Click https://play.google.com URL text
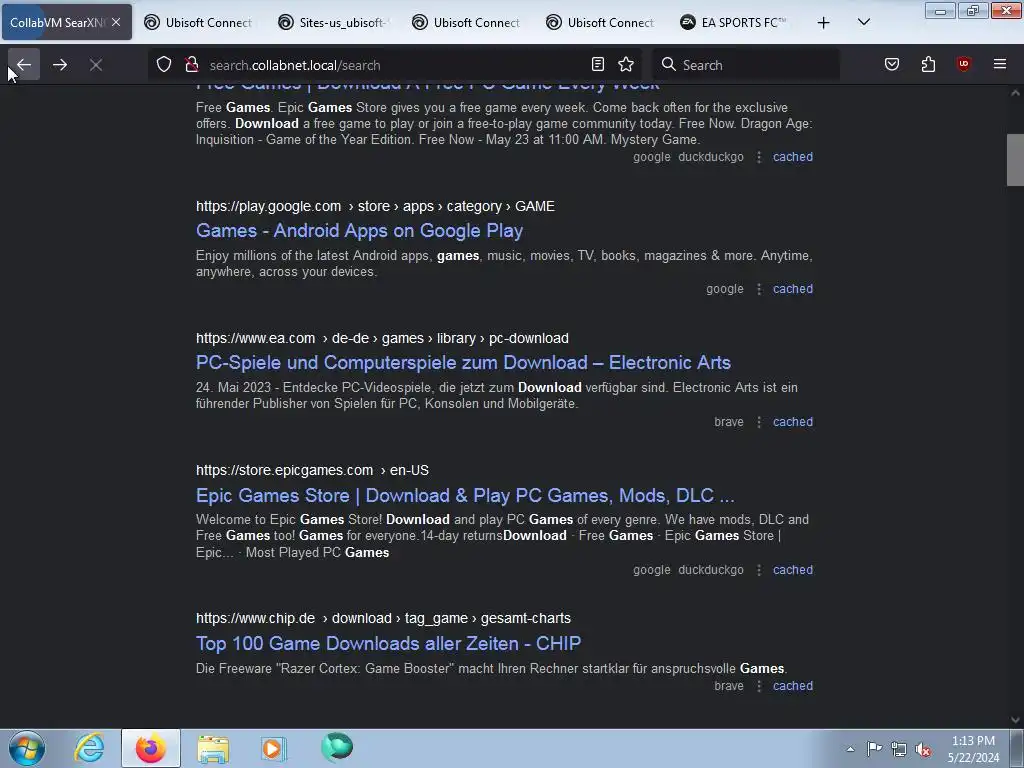Screen dimensions: 1024x768 pos(268,206)
